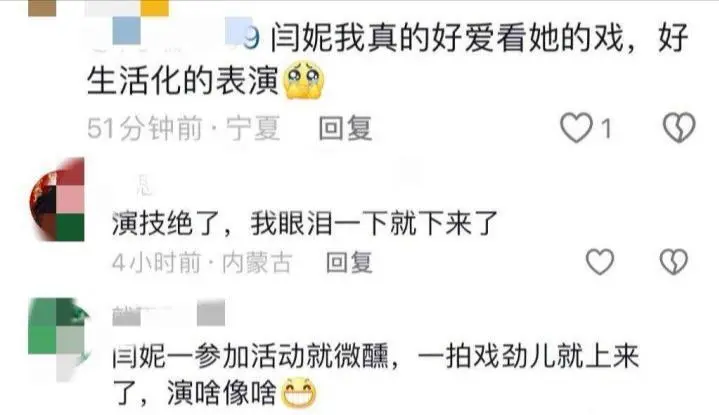This screenshot has width=719, height=415.
Task: Select the comment text 闫妮我真的好爱看她的戏
Action: [x=447, y=38]
